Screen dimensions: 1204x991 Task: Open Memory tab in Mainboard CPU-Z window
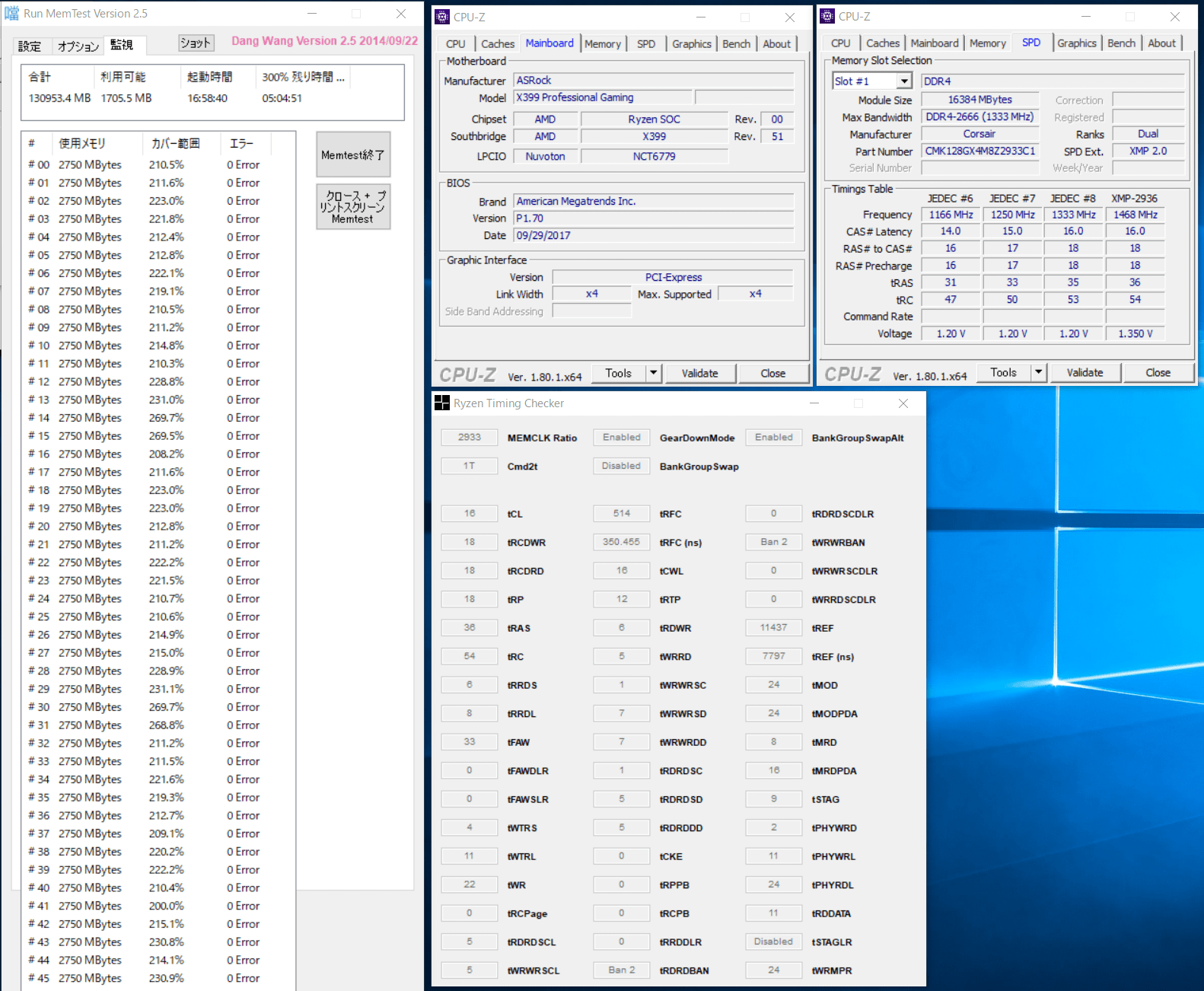point(603,44)
